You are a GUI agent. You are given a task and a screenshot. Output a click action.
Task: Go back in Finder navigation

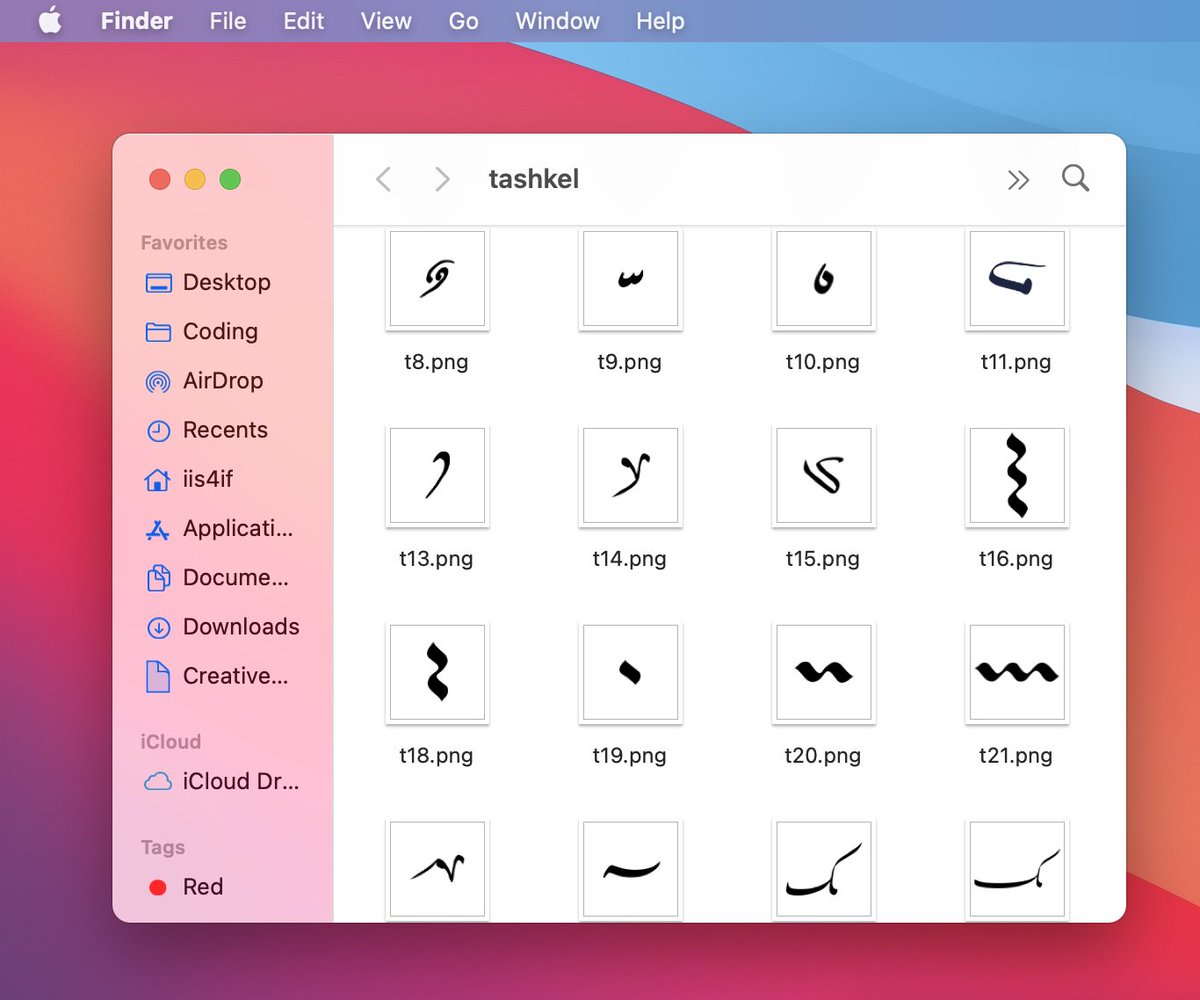383,179
